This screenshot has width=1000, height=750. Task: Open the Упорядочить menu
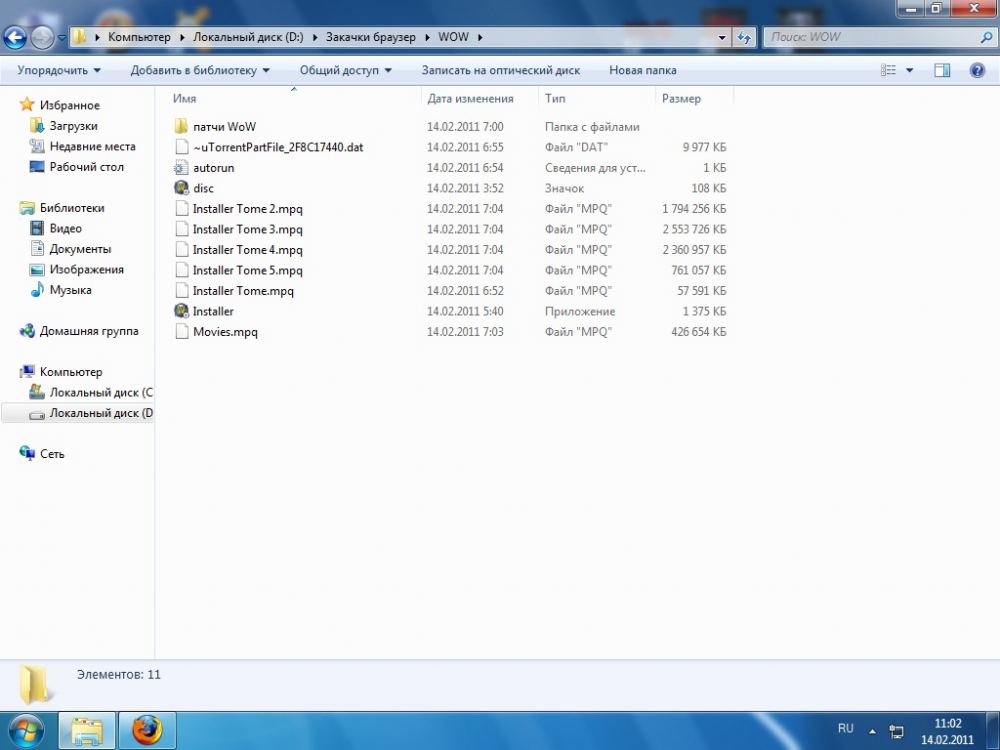pyautogui.click(x=59, y=70)
